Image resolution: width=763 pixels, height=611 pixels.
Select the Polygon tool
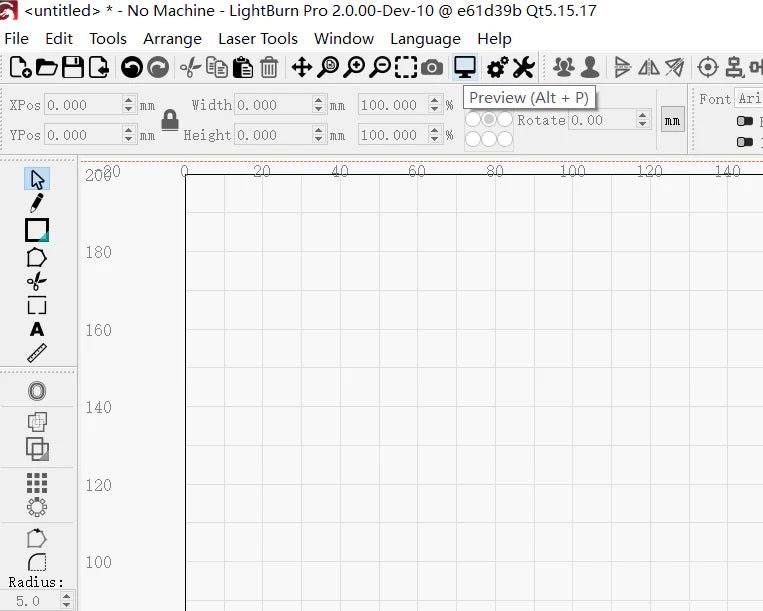tap(37, 257)
